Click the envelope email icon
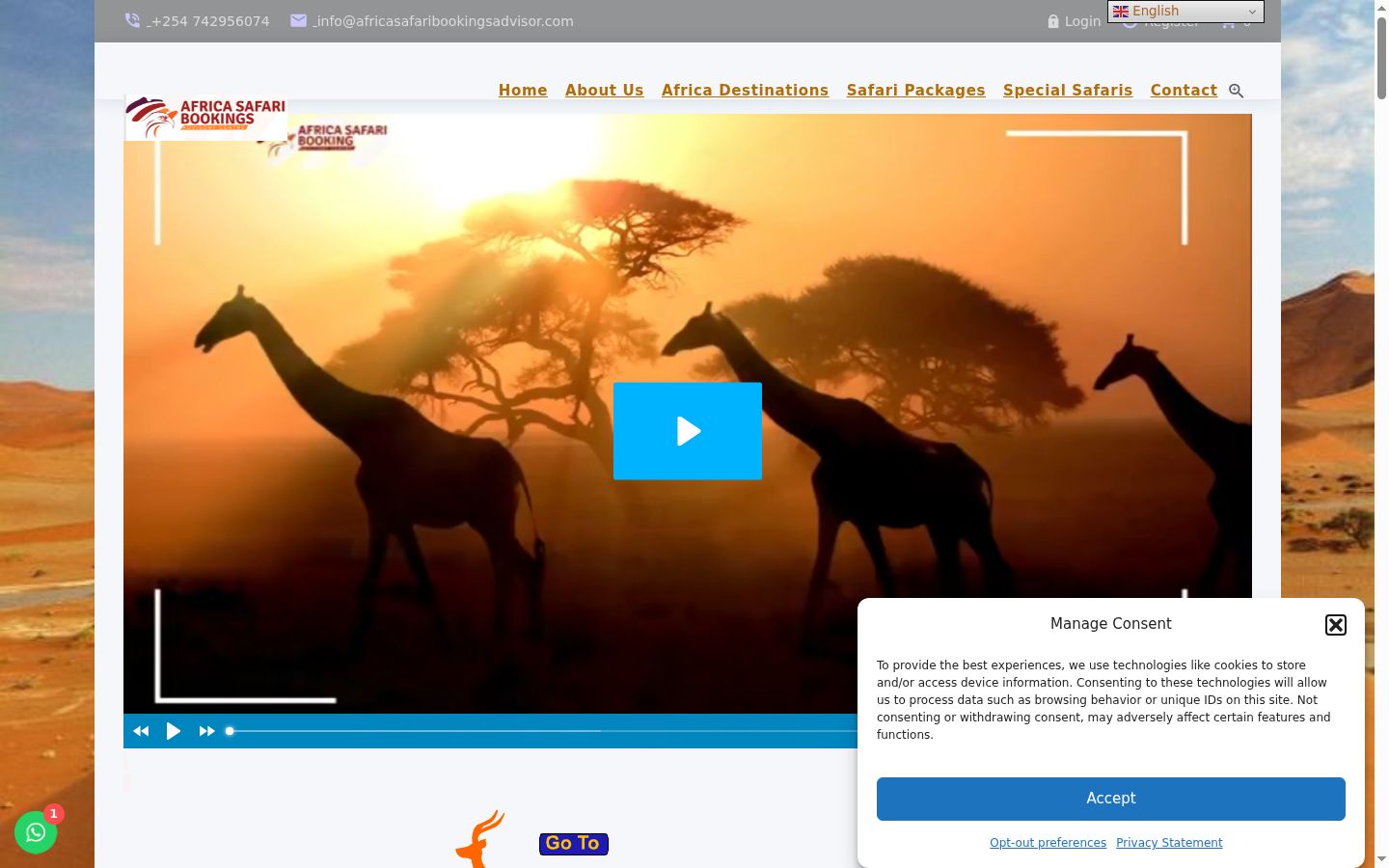The width and height of the screenshot is (1389, 868). tap(298, 20)
